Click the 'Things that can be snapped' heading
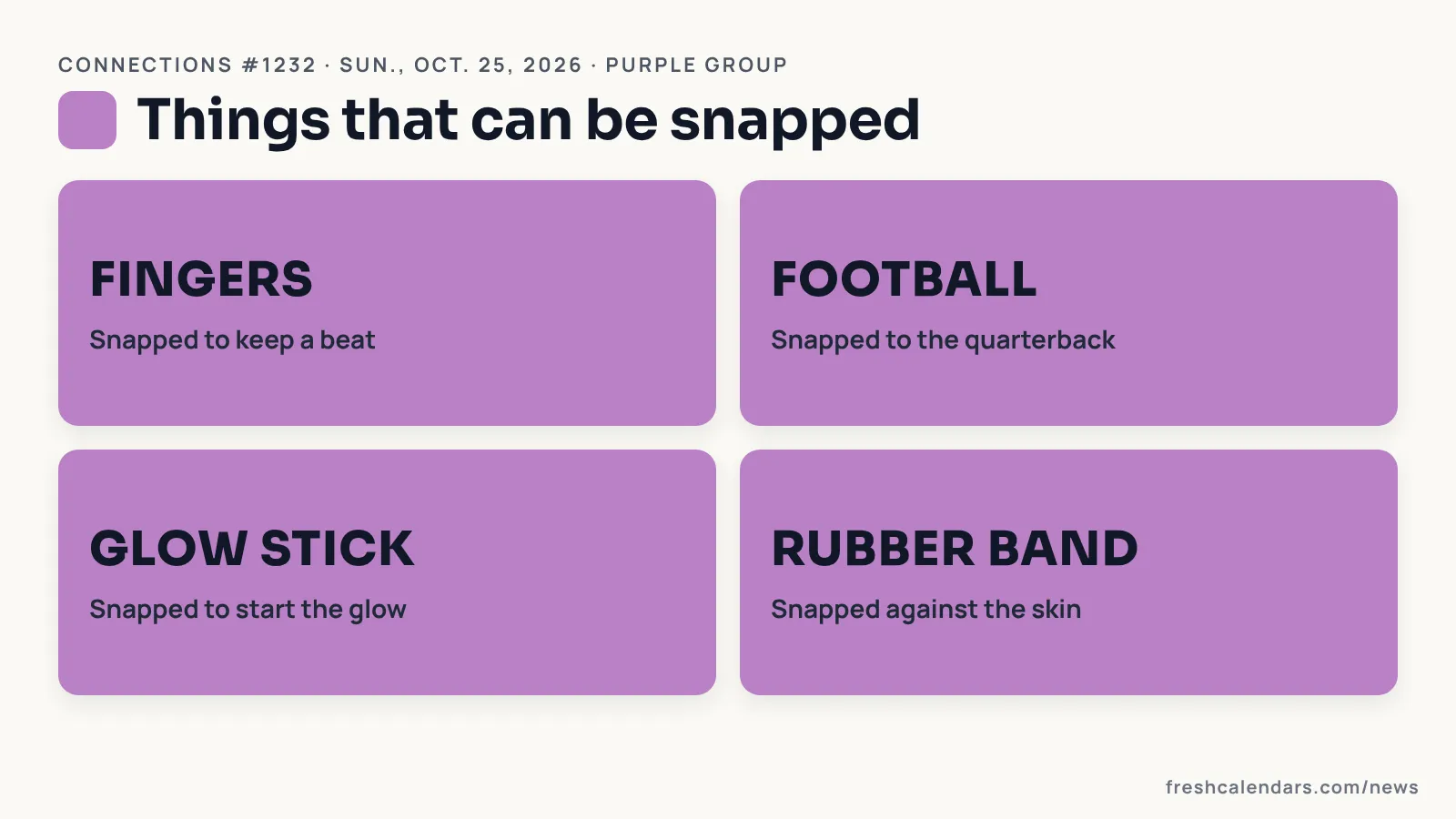The height and width of the screenshot is (819, 1456). point(529,121)
